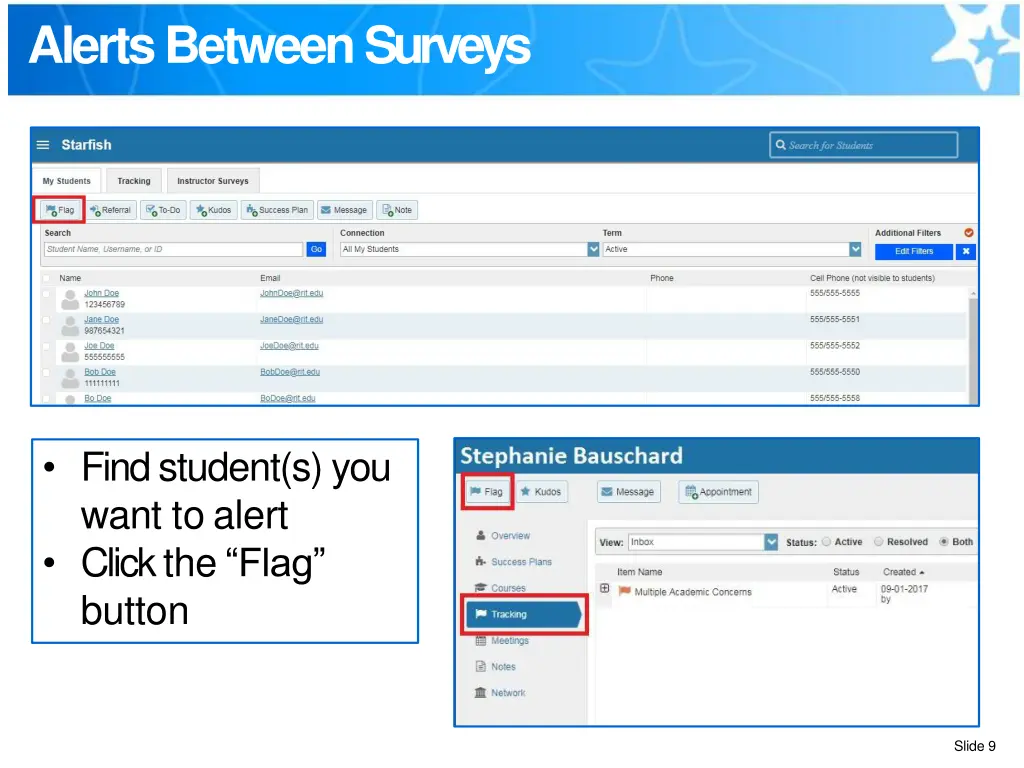Sort by the Created column header

click(x=903, y=572)
